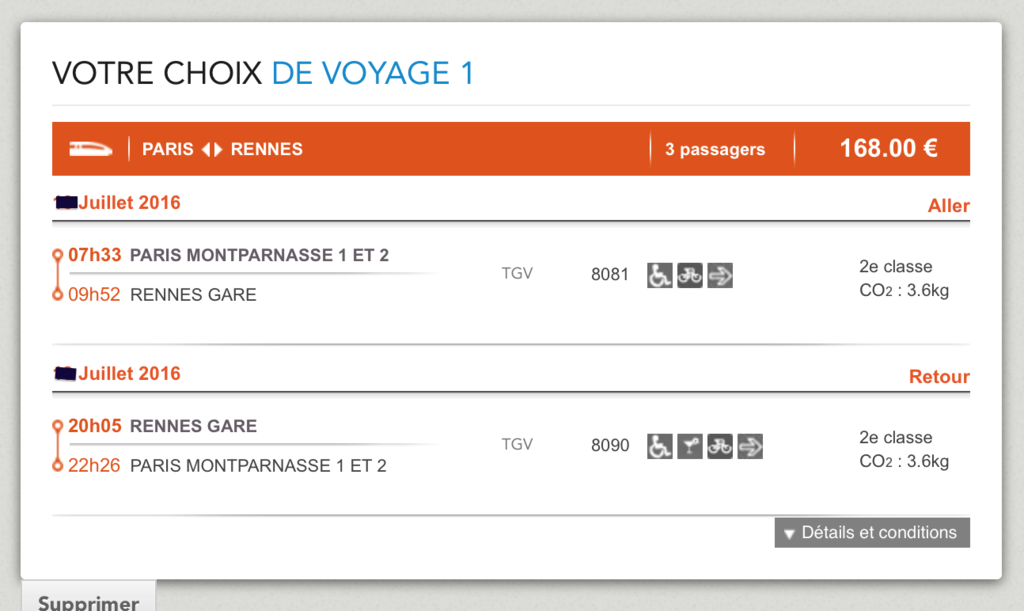This screenshot has width=1024, height=611.
Task: Click the round-trip arrows between Paris and Rennes
Action: (212, 149)
